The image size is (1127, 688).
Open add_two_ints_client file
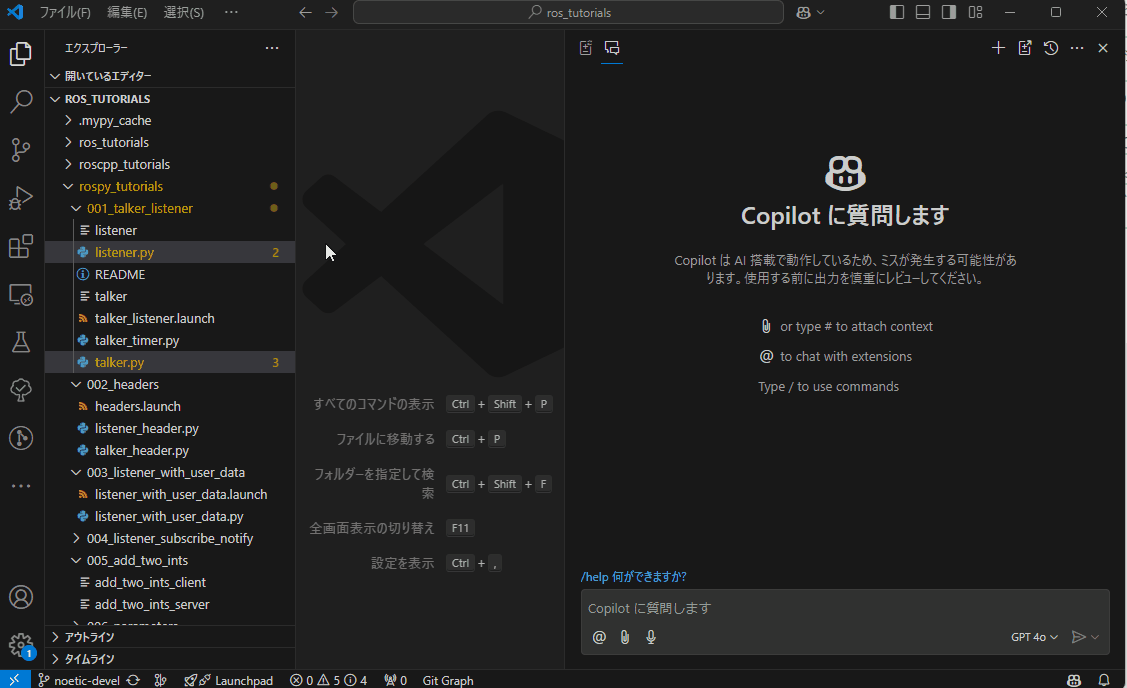pos(170,582)
